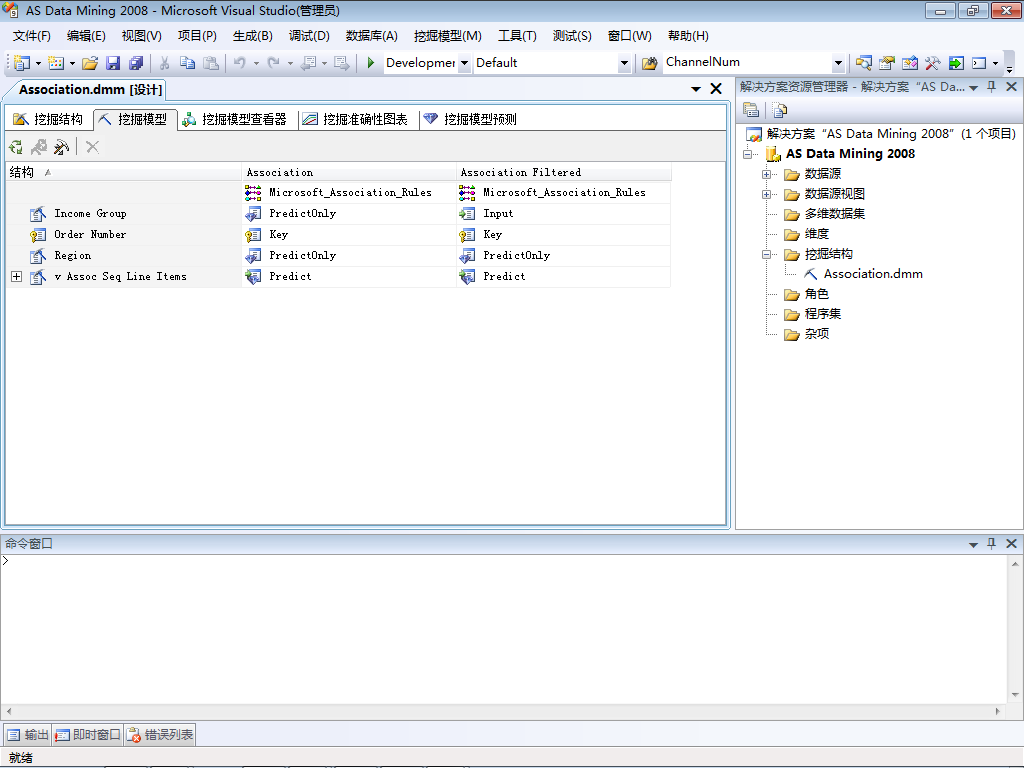Click the Delete X icon in designer toolbar
1024x768 pixels.
coord(92,147)
